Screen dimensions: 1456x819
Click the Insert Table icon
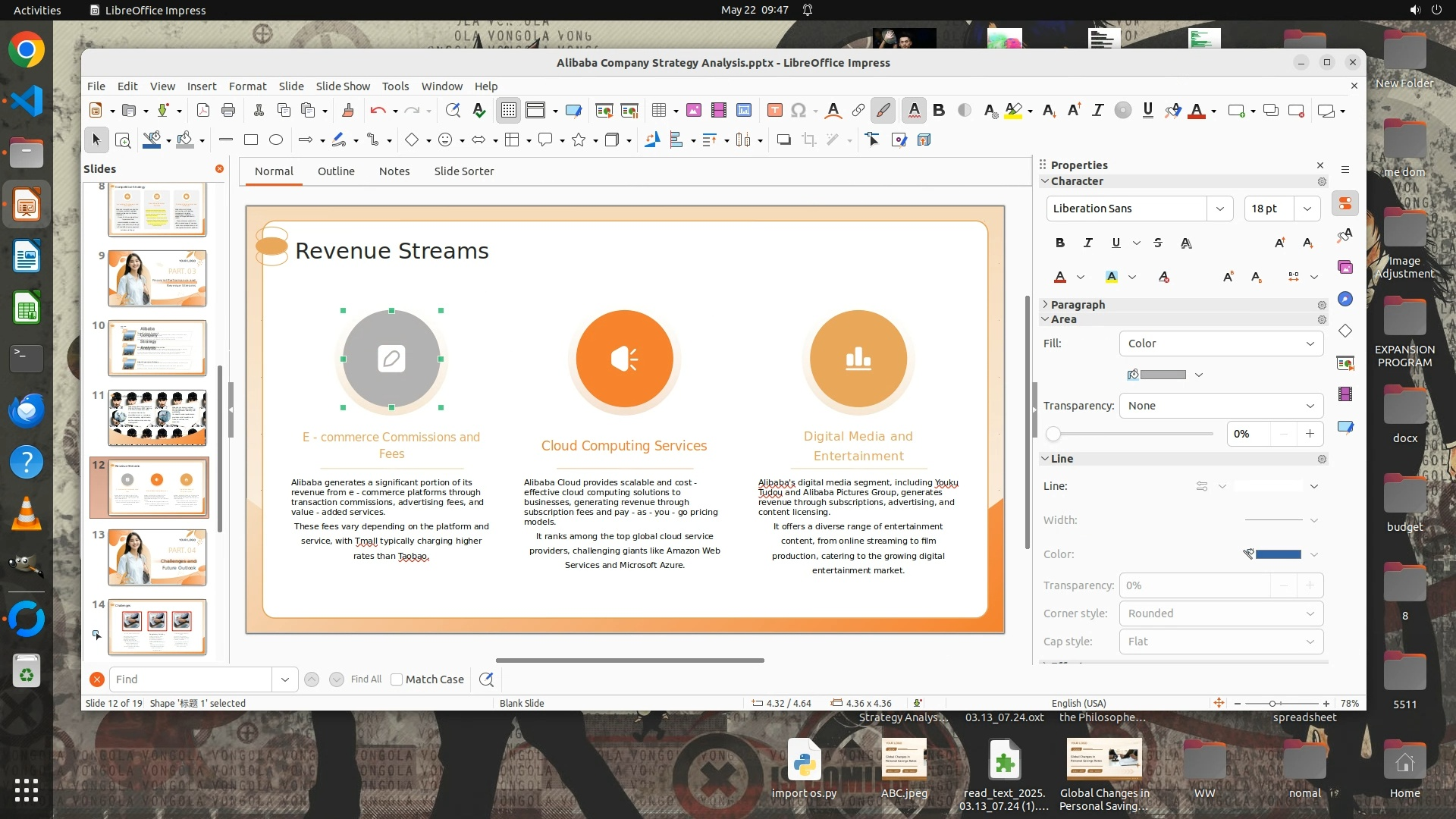pyautogui.click(x=658, y=111)
